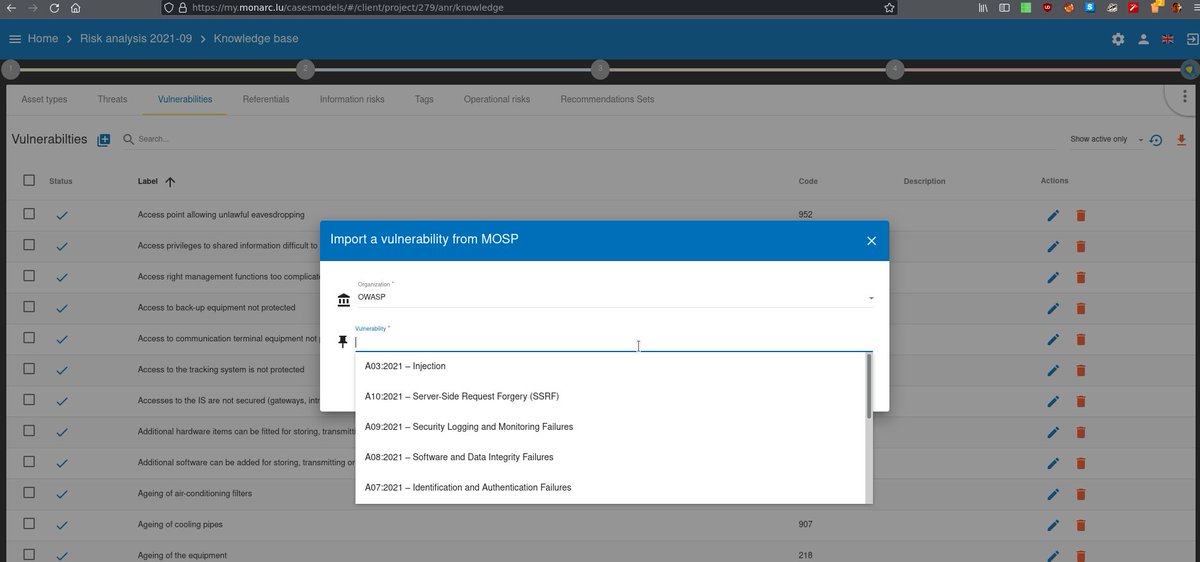Check the Access privileges to shared information row
Viewport: 1200px width, 562px height.
tap(29, 245)
